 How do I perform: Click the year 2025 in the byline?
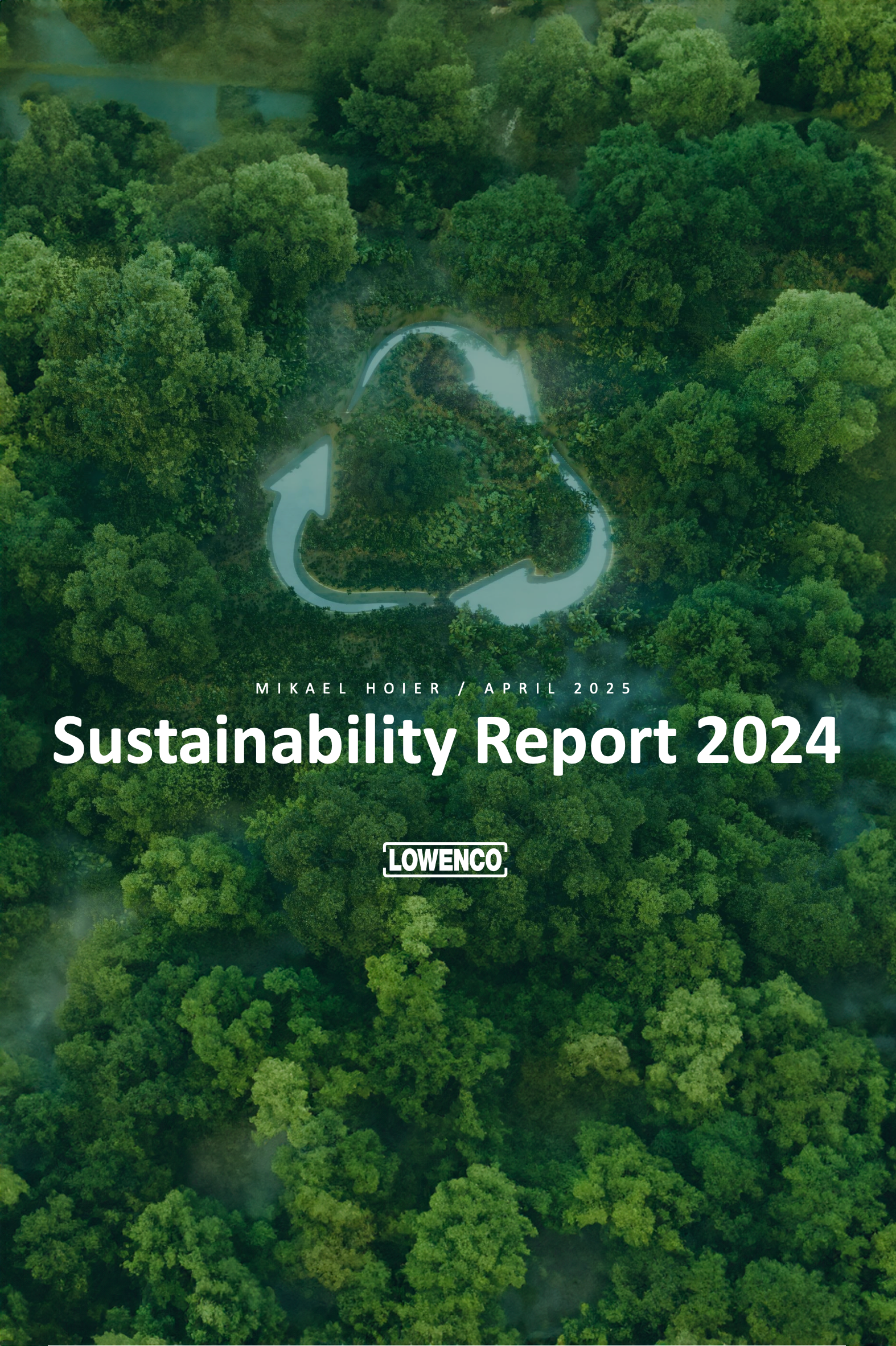603,689
